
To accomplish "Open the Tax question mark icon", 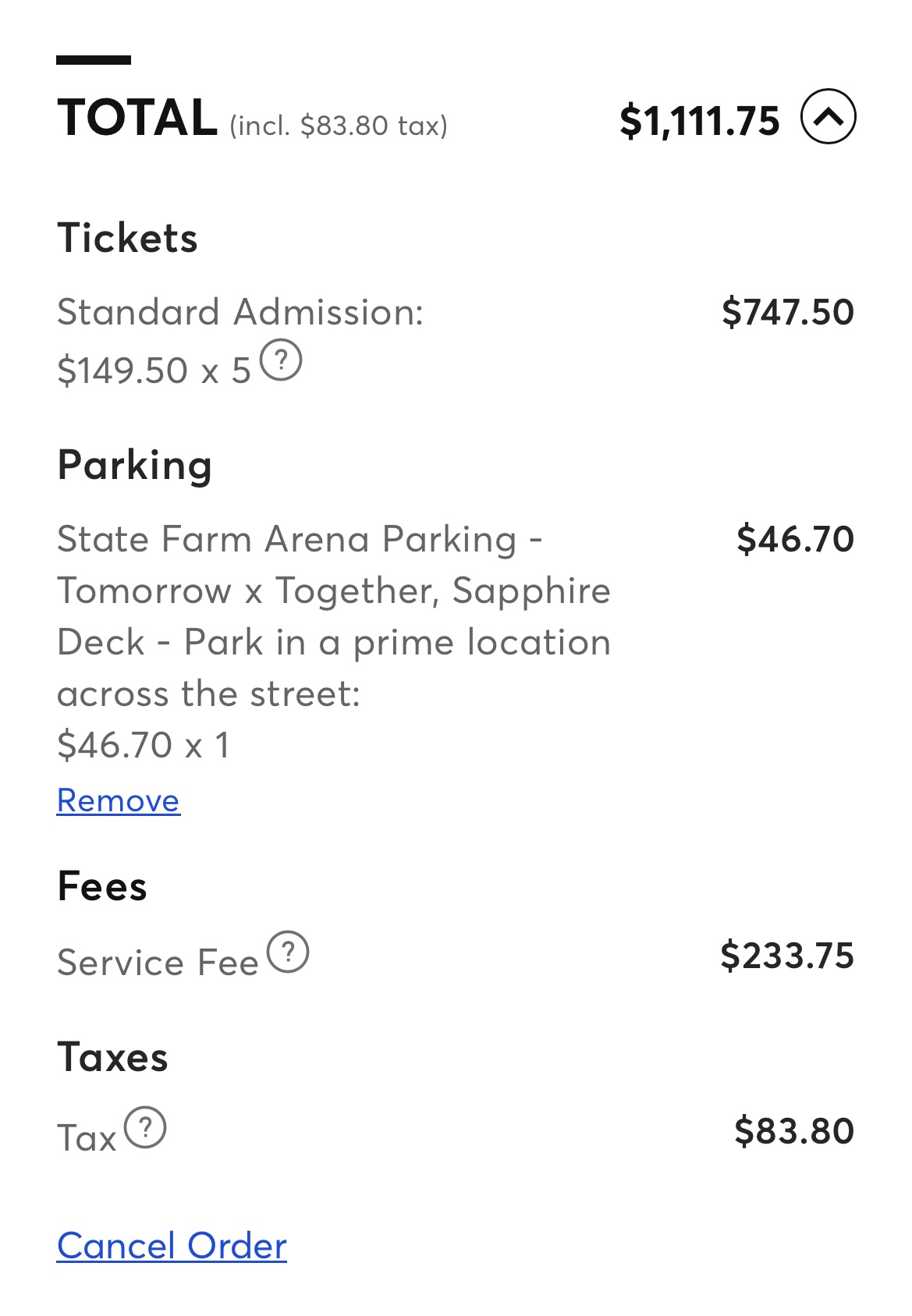I will click(x=146, y=1127).
